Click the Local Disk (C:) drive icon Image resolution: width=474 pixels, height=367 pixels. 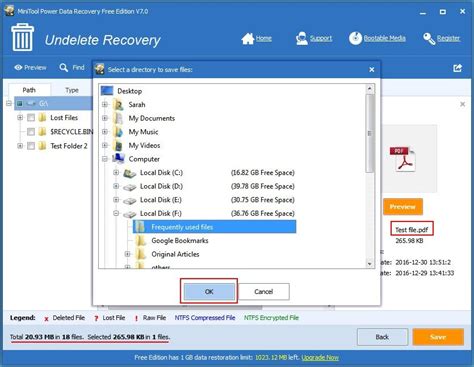pos(130,173)
